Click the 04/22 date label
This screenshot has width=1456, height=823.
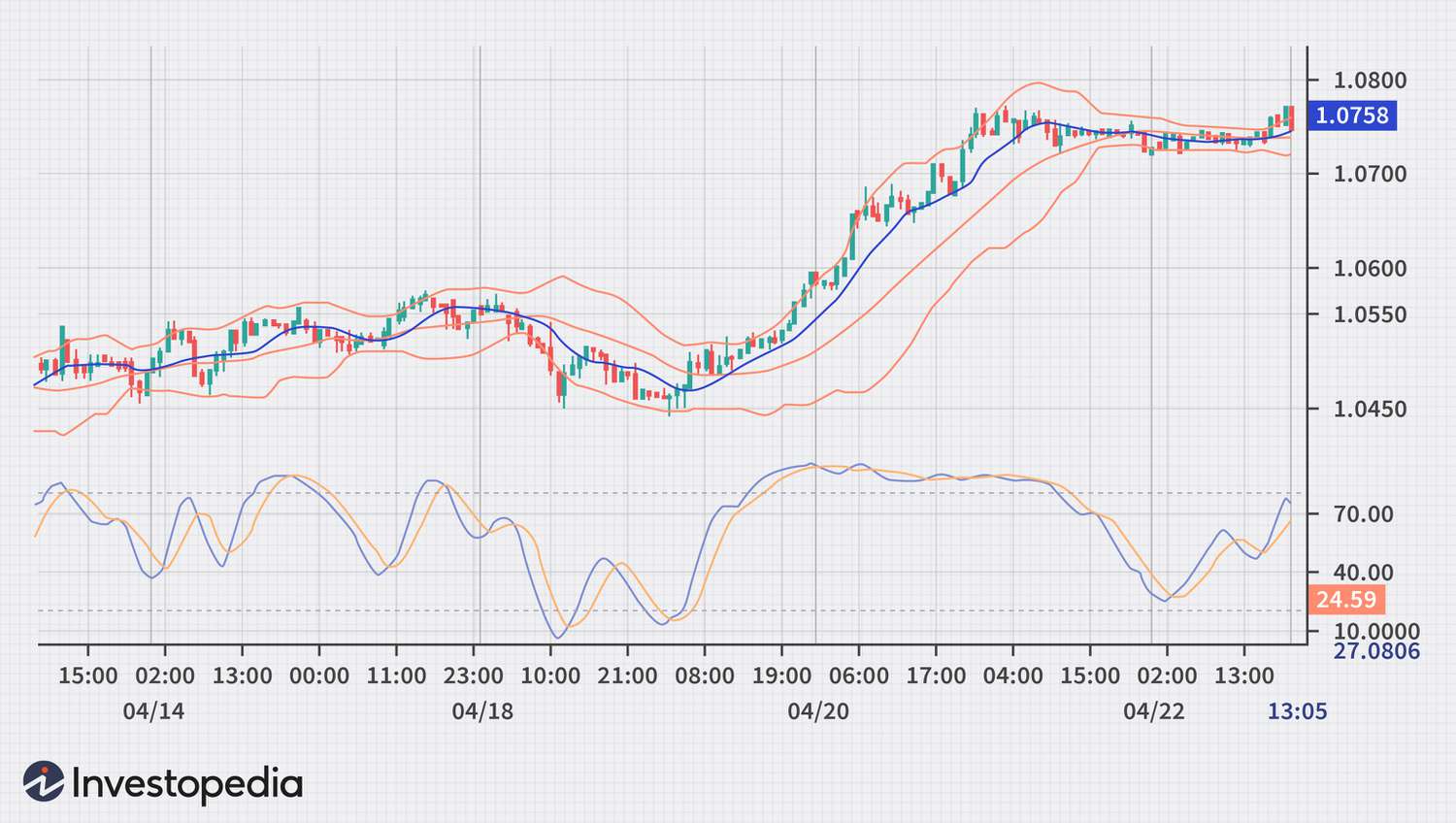point(1154,711)
